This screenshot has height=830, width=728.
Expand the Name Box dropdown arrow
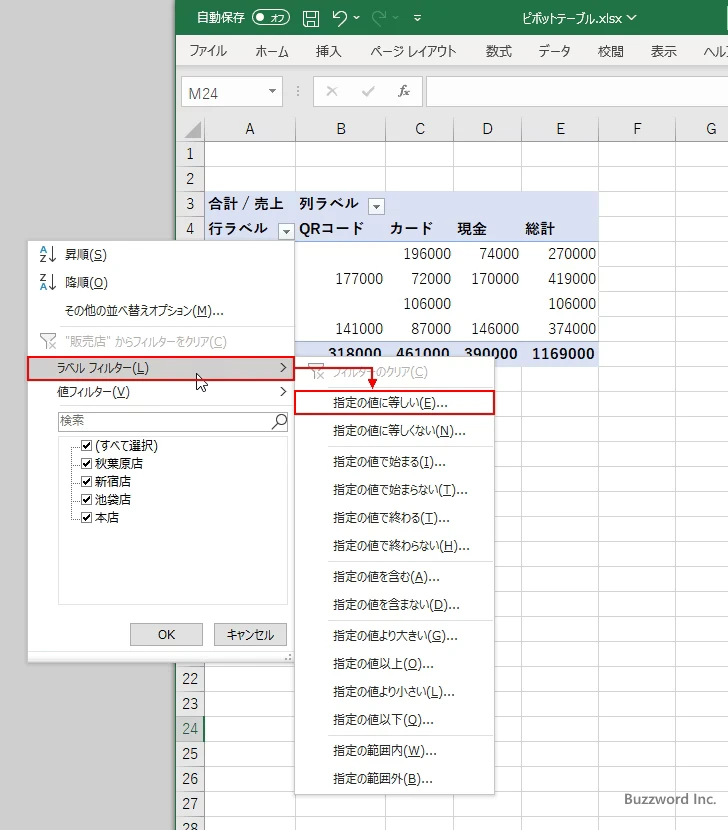tap(272, 92)
